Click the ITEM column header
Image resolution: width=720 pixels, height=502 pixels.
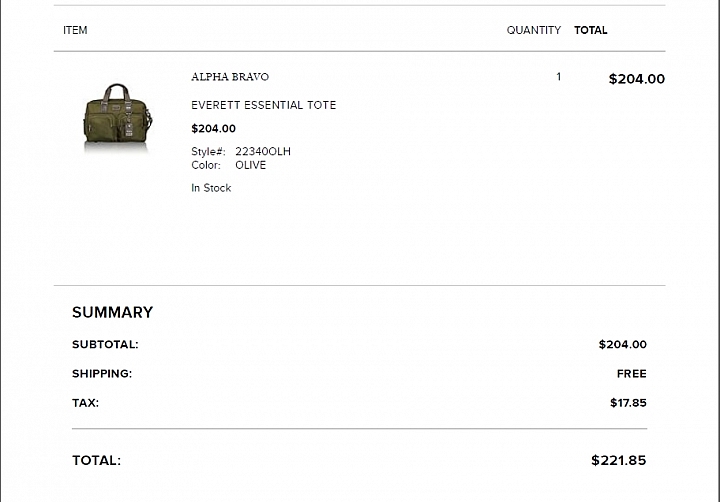(x=75, y=30)
